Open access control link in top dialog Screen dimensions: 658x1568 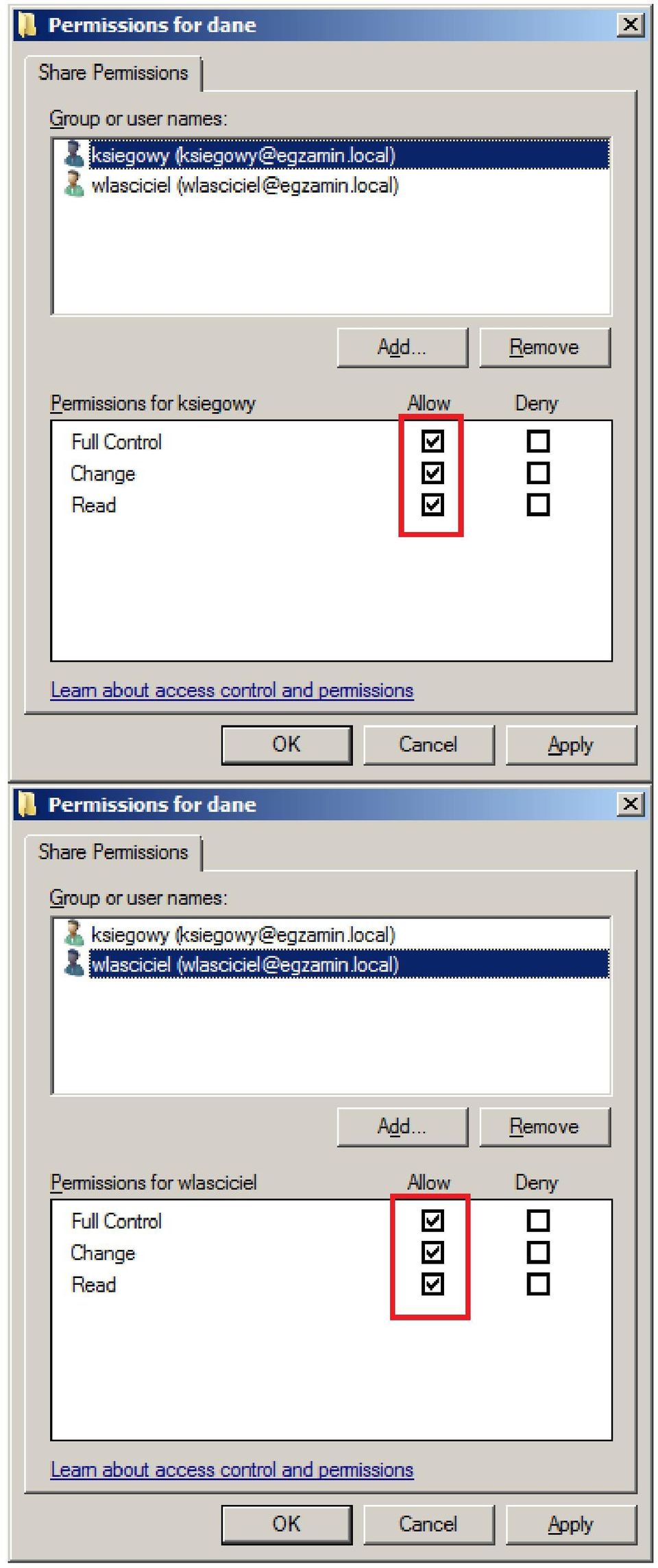(x=232, y=690)
